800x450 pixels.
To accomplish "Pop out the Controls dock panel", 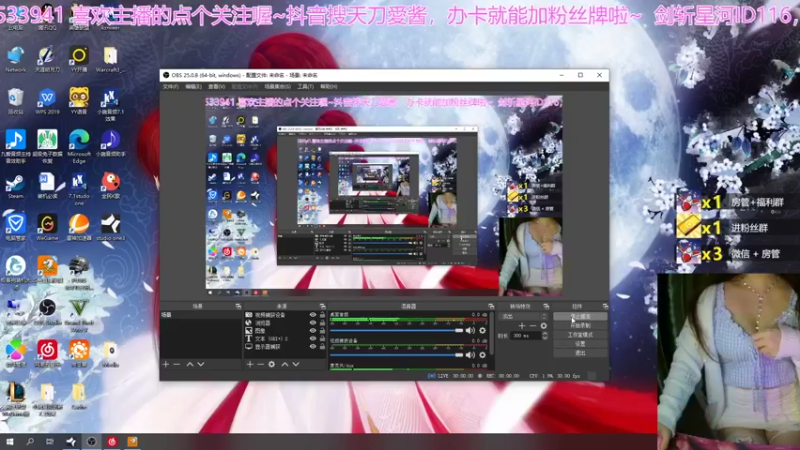I will click(605, 306).
